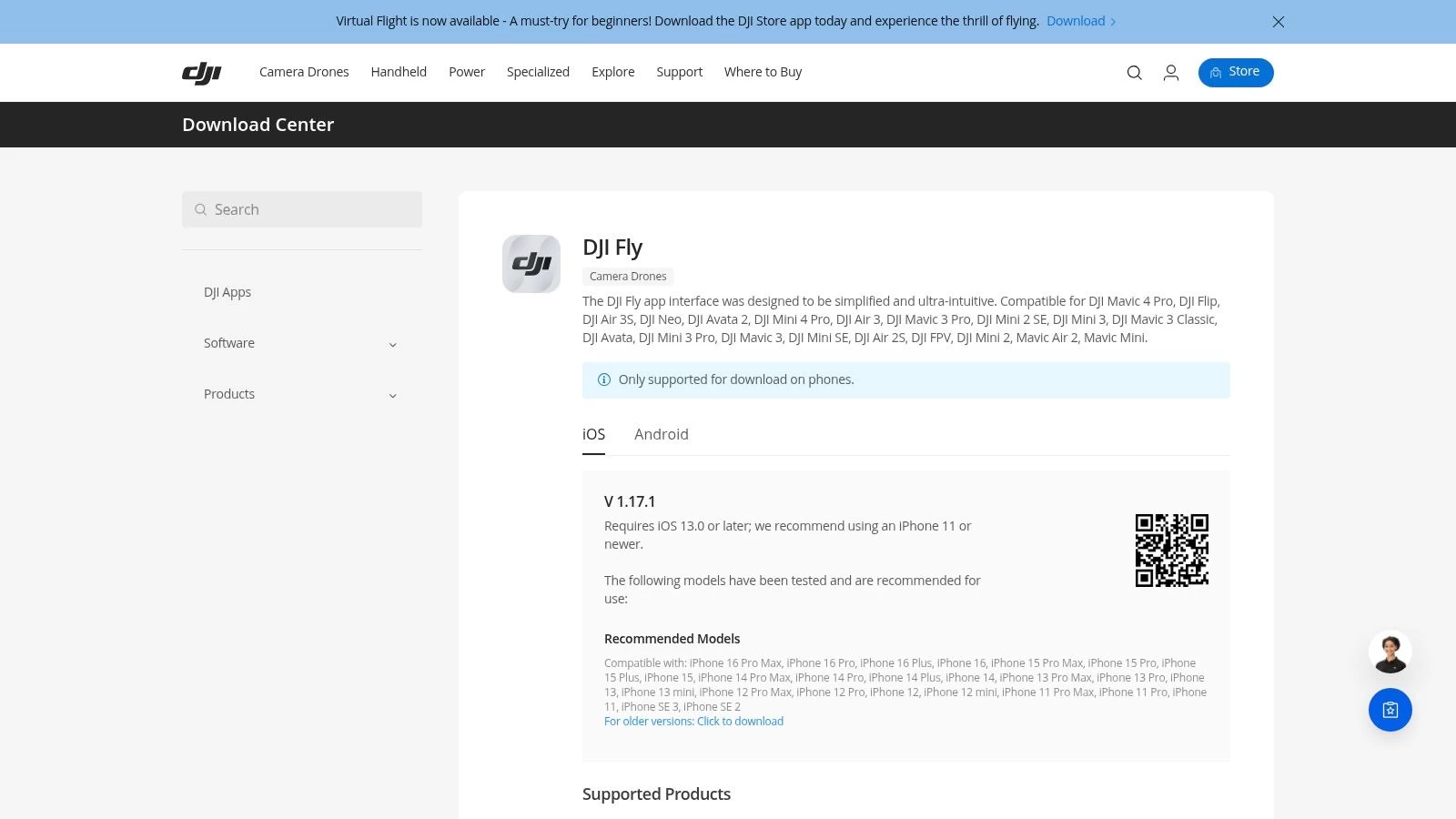The height and width of the screenshot is (819, 1456).
Task: Open the customer support chat avatar
Action: pyautogui.click(x=1390, y=652)
